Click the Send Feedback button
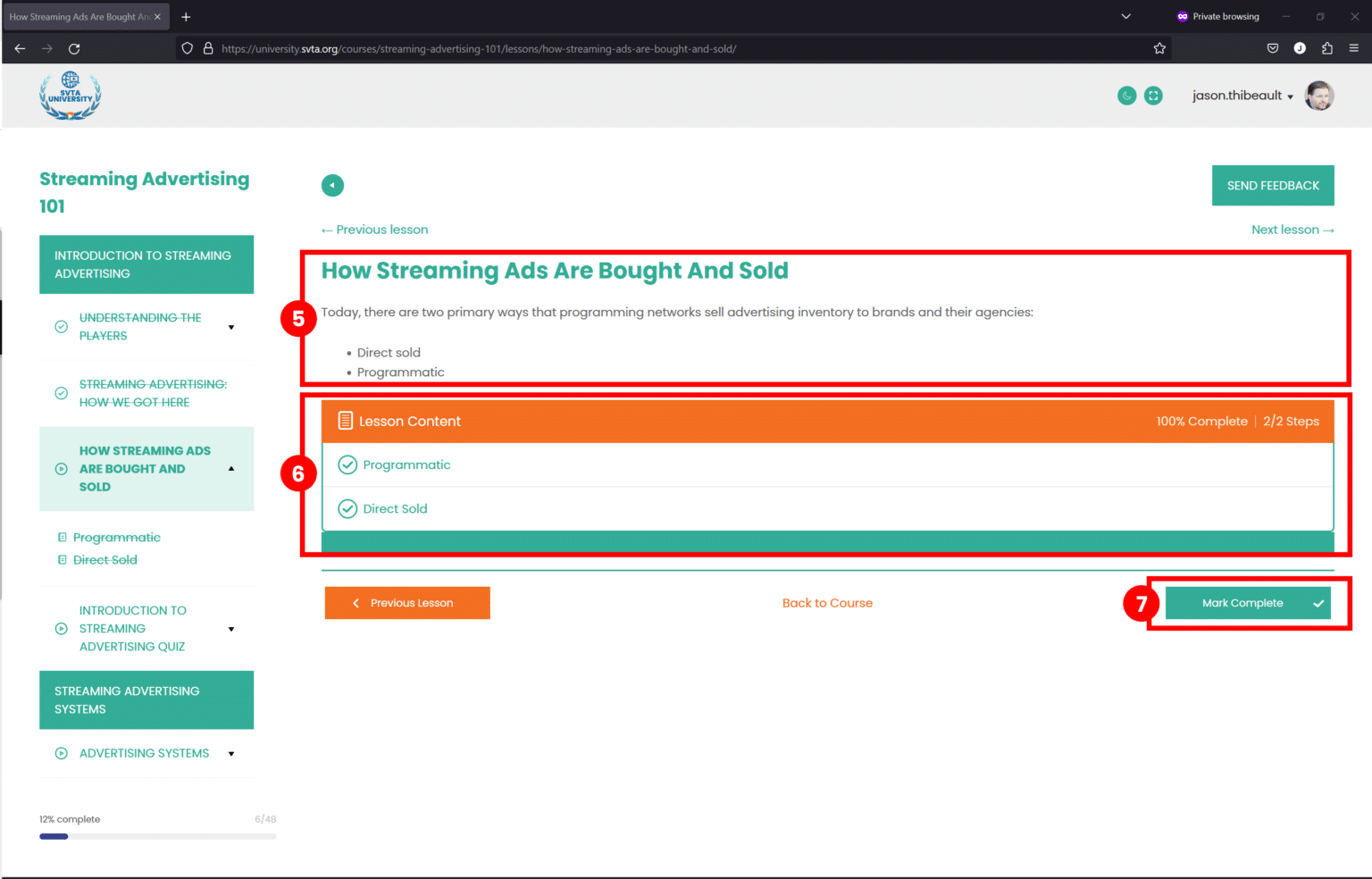This screenshot has height=879, width=1372. (1272, 185)
